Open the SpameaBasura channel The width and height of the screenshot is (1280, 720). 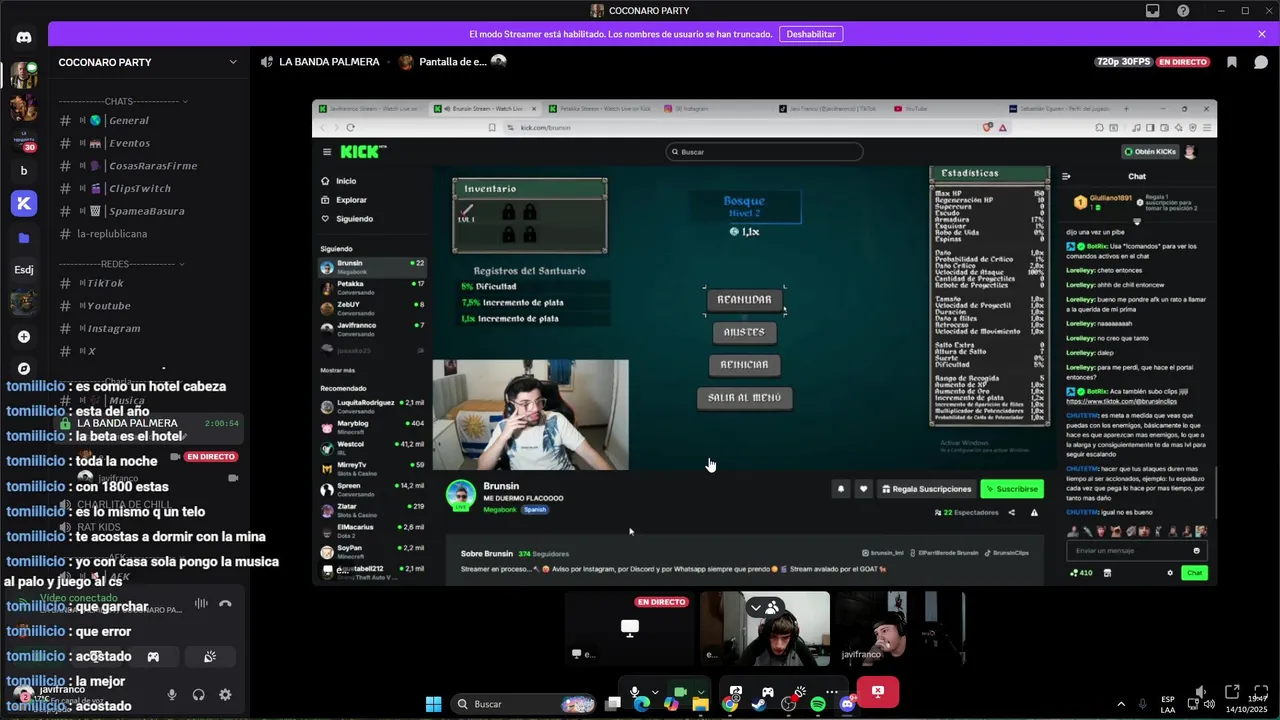(x=148, y=211)
